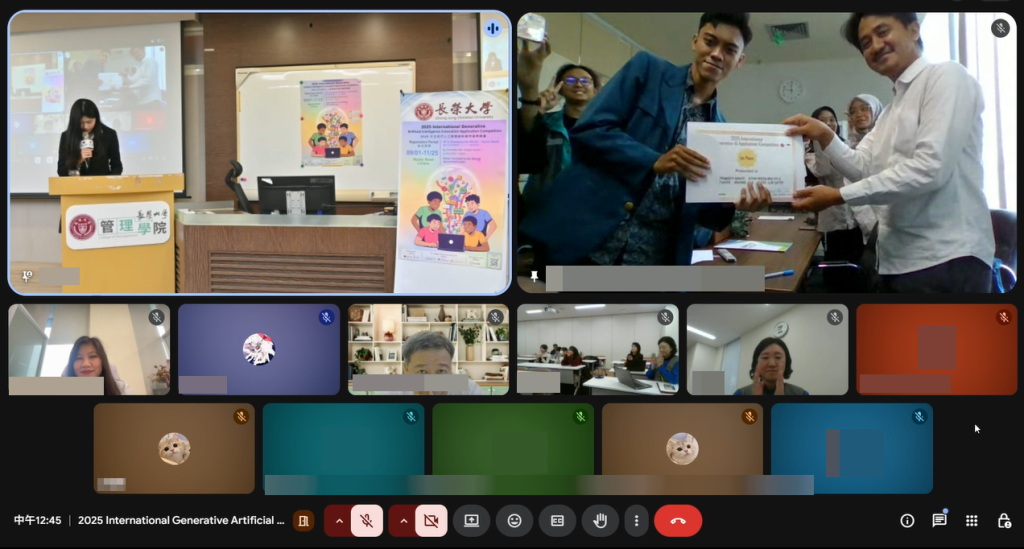Image resolution: width=1024 pixels, height=549 pixels.
Task: Open the three-dot more options menu
Action: 636,521
